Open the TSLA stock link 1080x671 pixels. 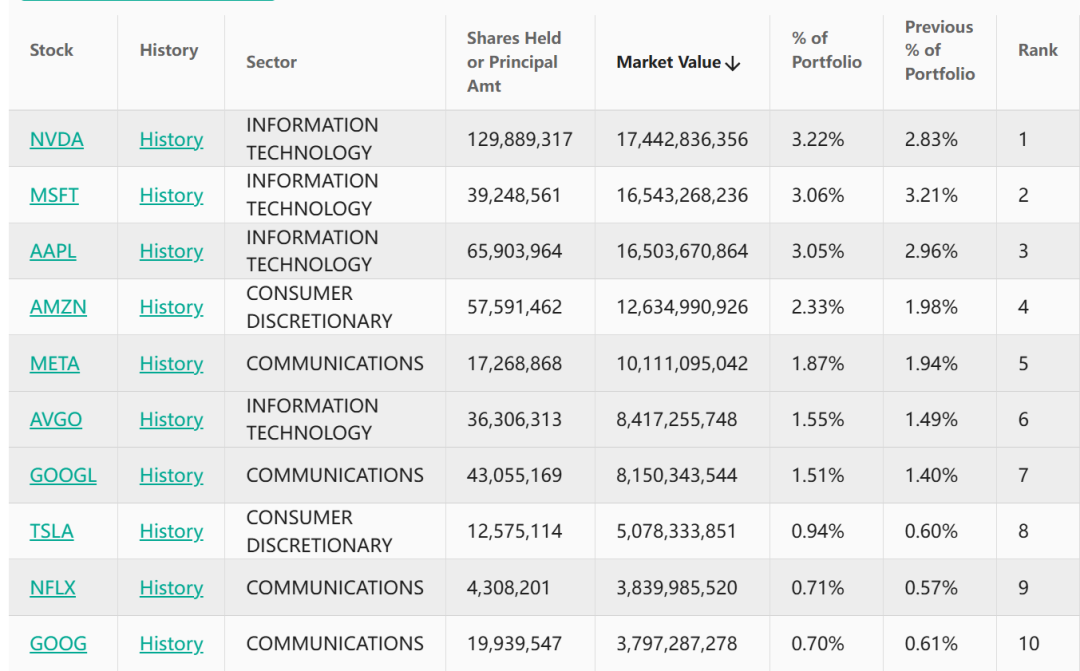pyautogui.click(x=52, y=532)
